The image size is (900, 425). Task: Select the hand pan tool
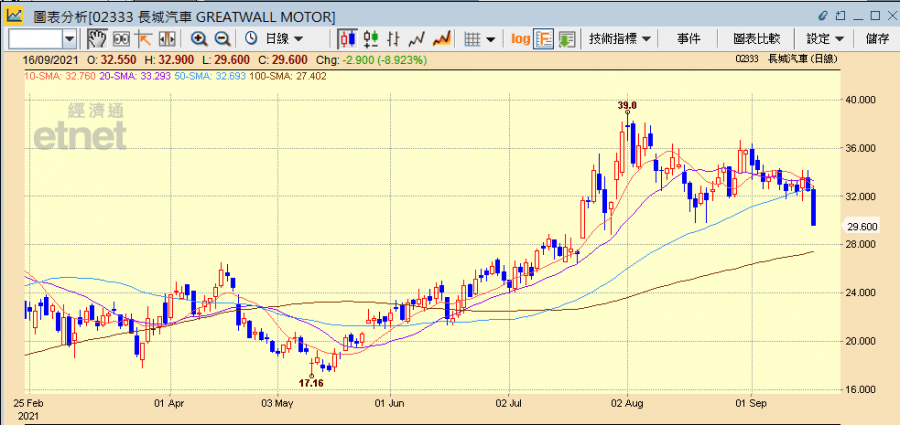click(x=97, y=38)
